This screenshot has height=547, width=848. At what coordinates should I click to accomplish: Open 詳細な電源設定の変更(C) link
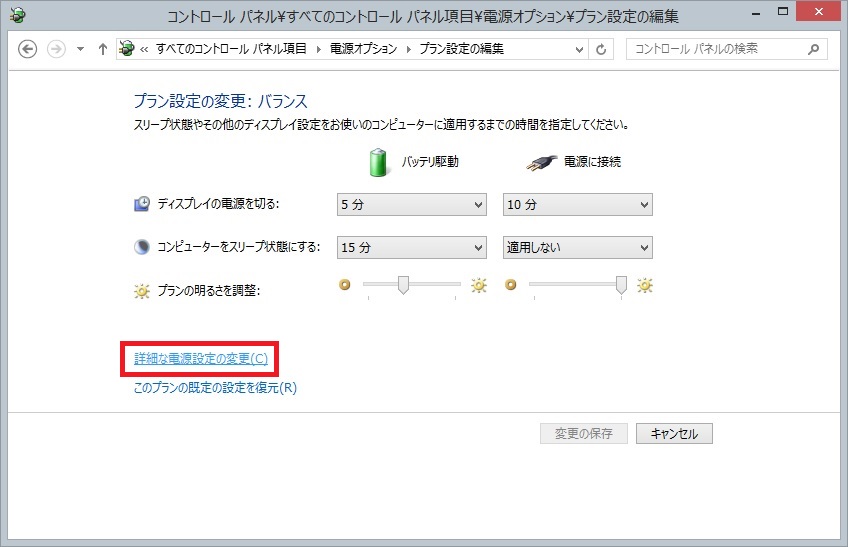201,359
